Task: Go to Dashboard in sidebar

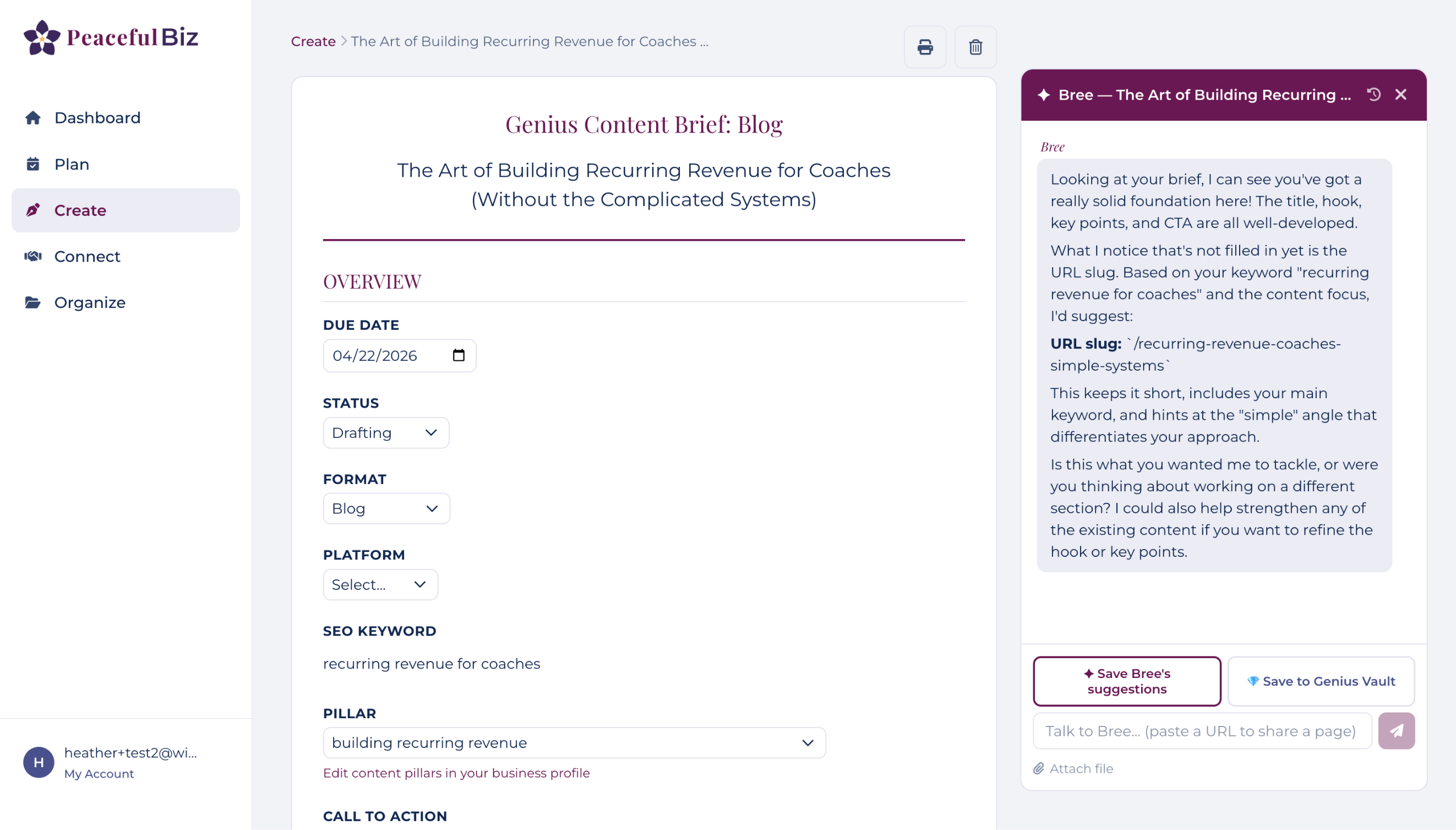Action: (x=97, y=118)
